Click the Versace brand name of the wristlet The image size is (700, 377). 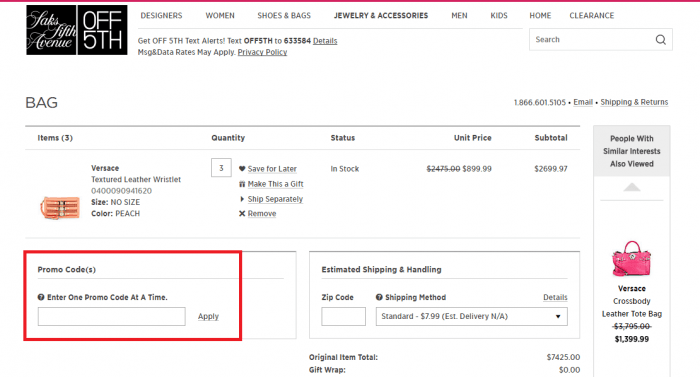[105, 168]
